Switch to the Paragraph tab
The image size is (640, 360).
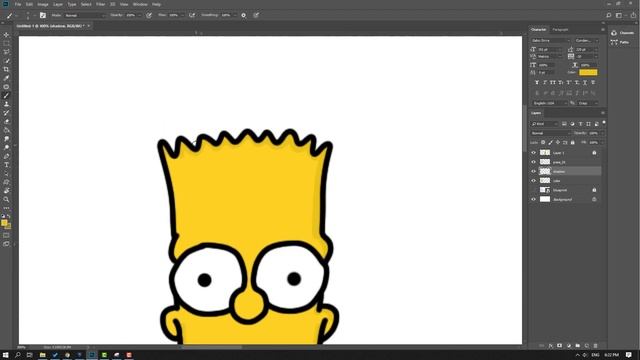[560, 30]
